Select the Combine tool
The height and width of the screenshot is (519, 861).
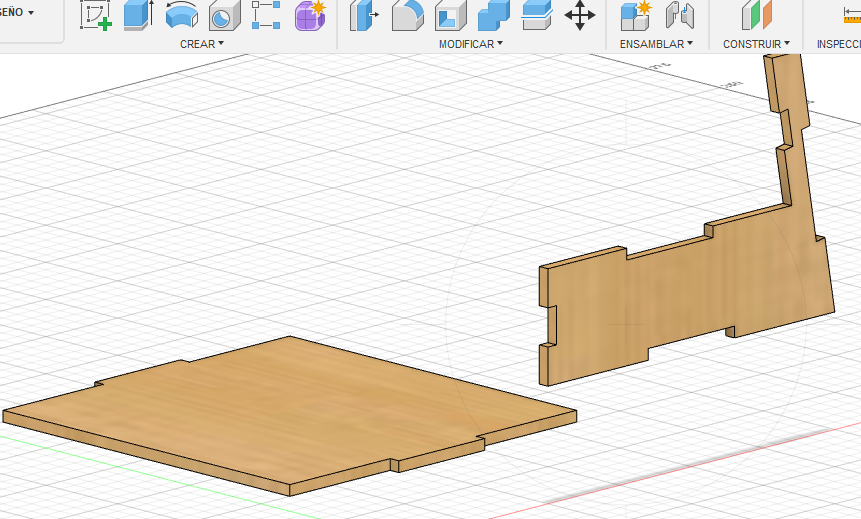click(494, 15)
